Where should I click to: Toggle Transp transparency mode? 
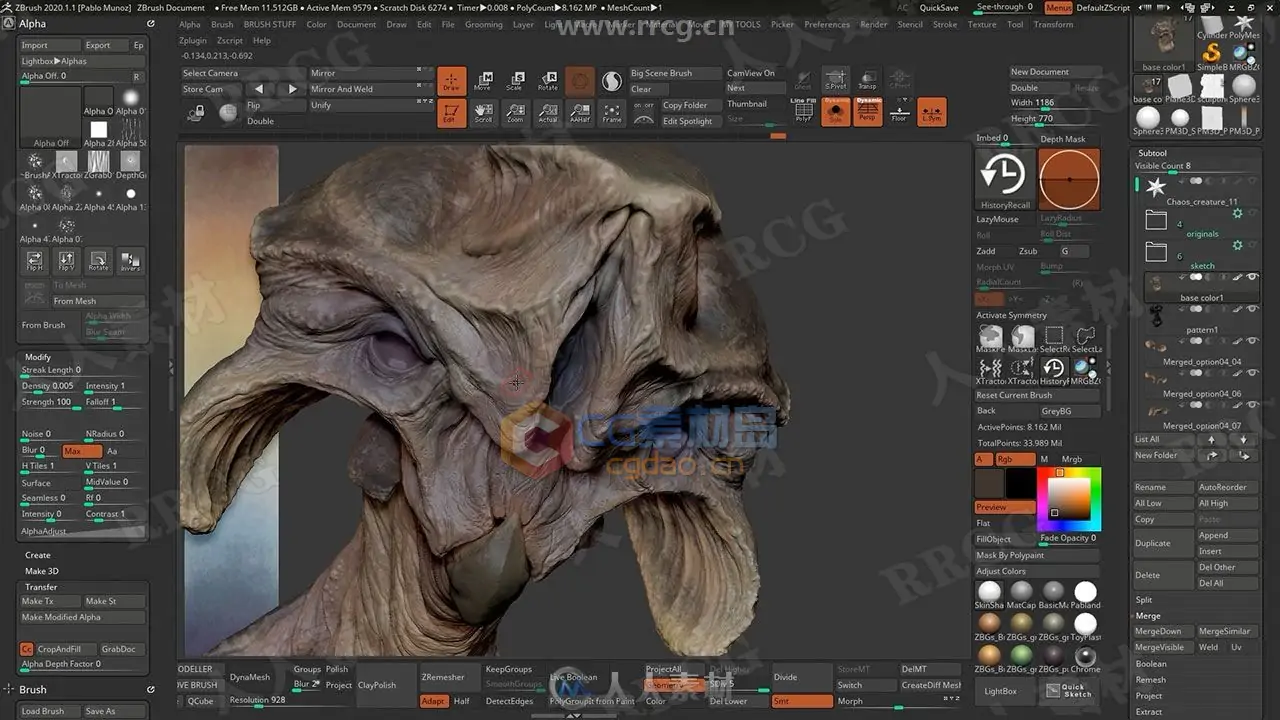coord(868,80)
